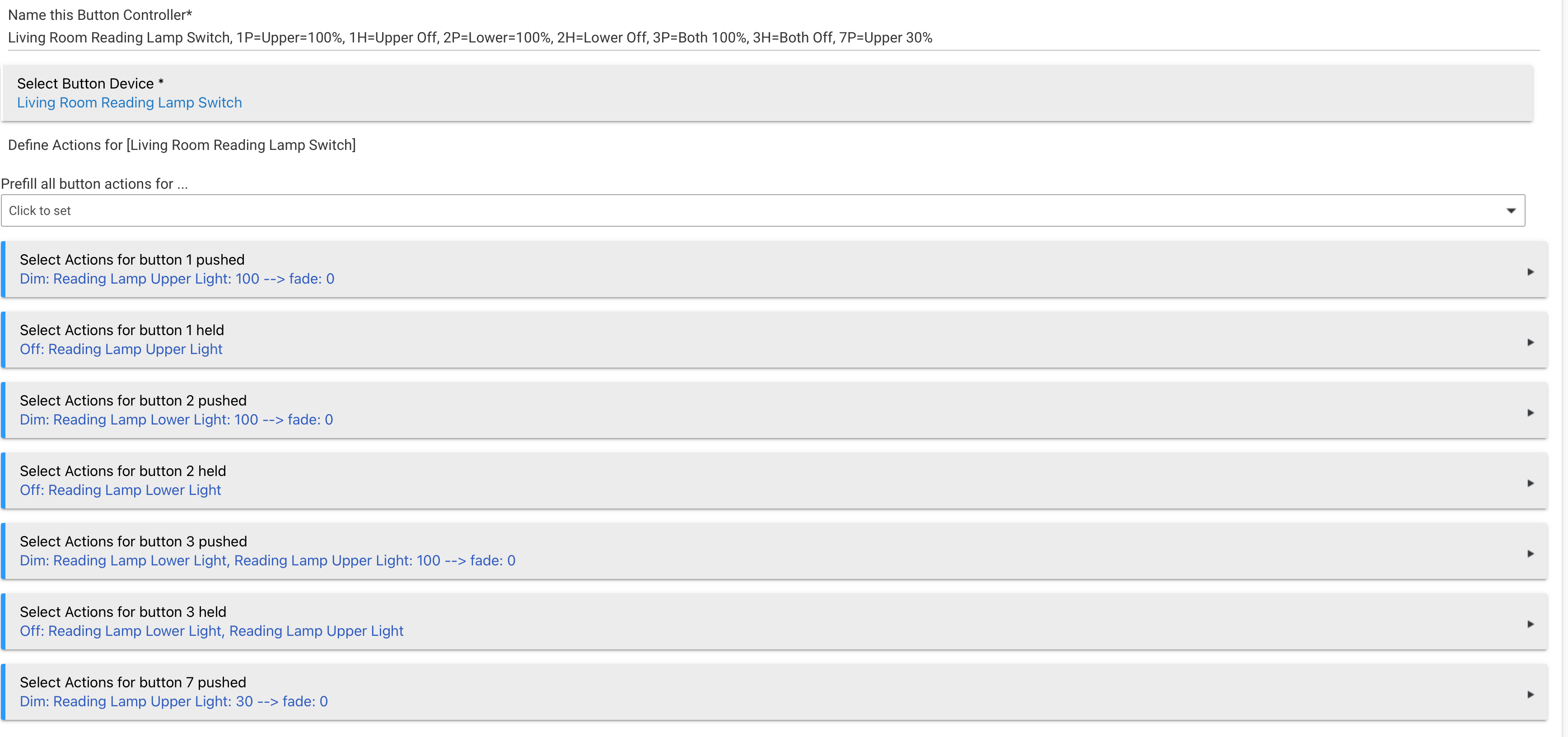Expand arrow for button 7 pushed actions

pyautogui.click(x=1530, y=695)
